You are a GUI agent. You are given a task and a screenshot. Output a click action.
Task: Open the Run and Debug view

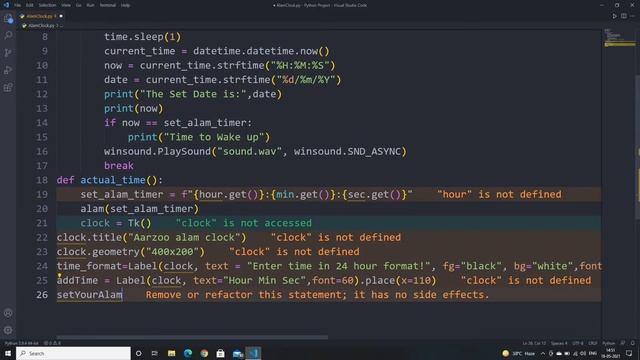(x=8, y=70)
